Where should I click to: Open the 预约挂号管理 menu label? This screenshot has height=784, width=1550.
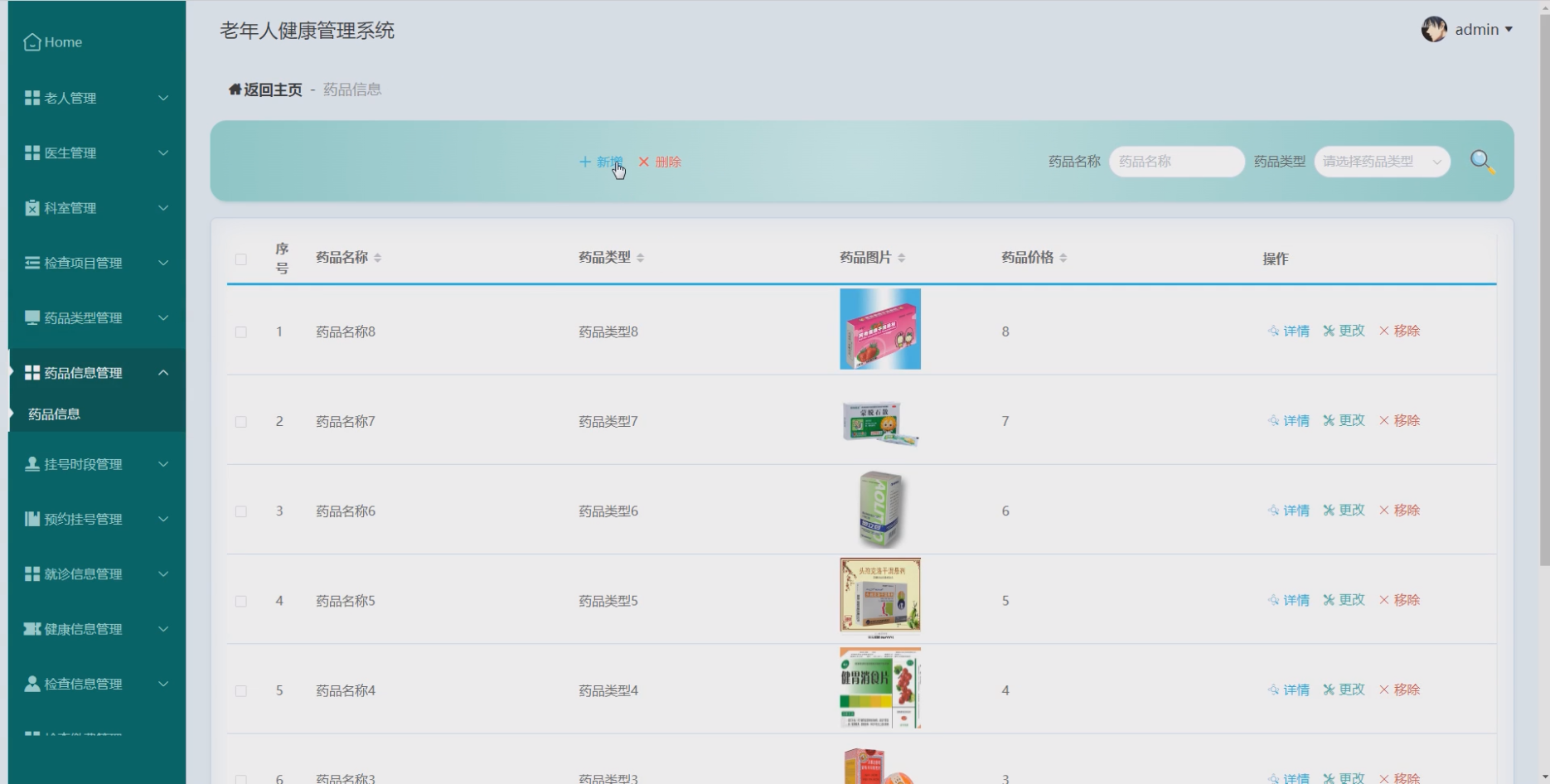83,519
